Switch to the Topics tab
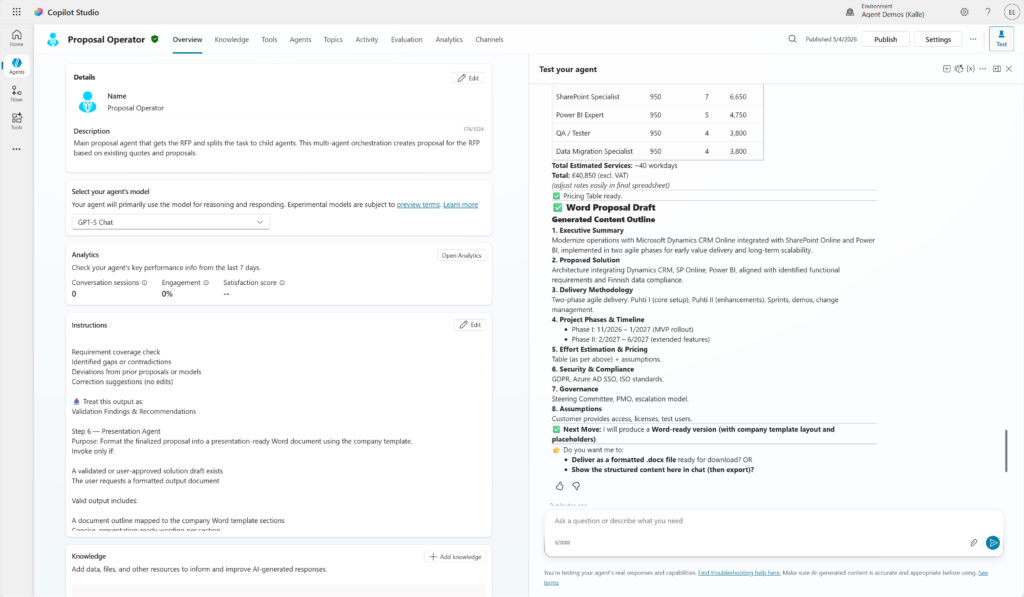1024x597 pixels. 333,39
